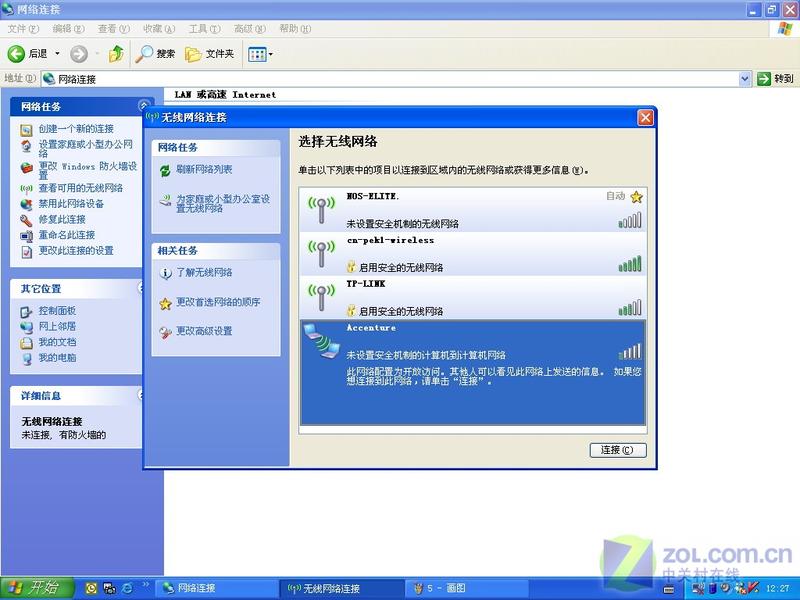The image size is (800, 600).
Task: Click 更改高级设置 link
Action: [x=204, y=331]
